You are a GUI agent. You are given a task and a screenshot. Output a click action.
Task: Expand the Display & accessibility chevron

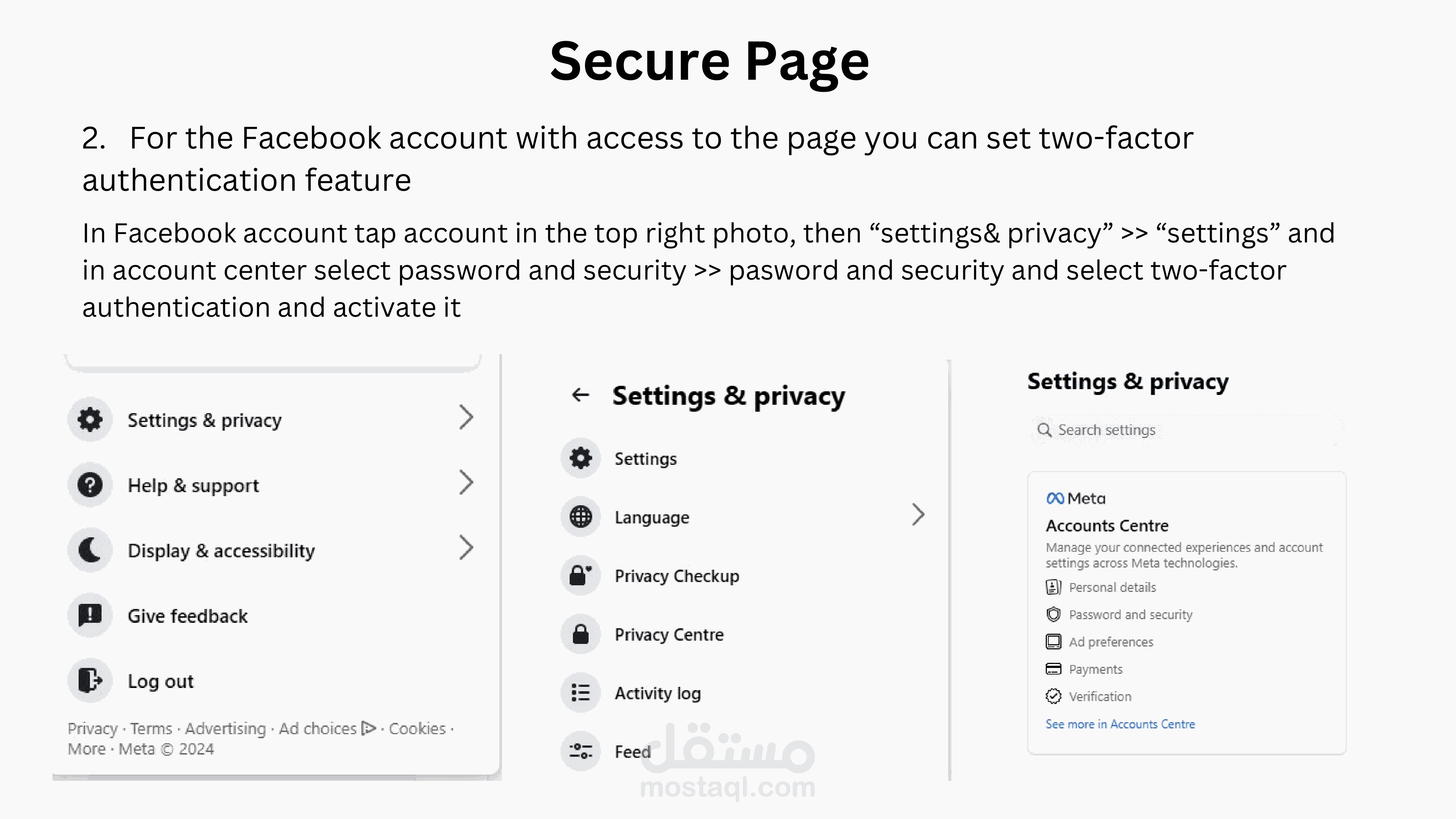coord(466,548)
